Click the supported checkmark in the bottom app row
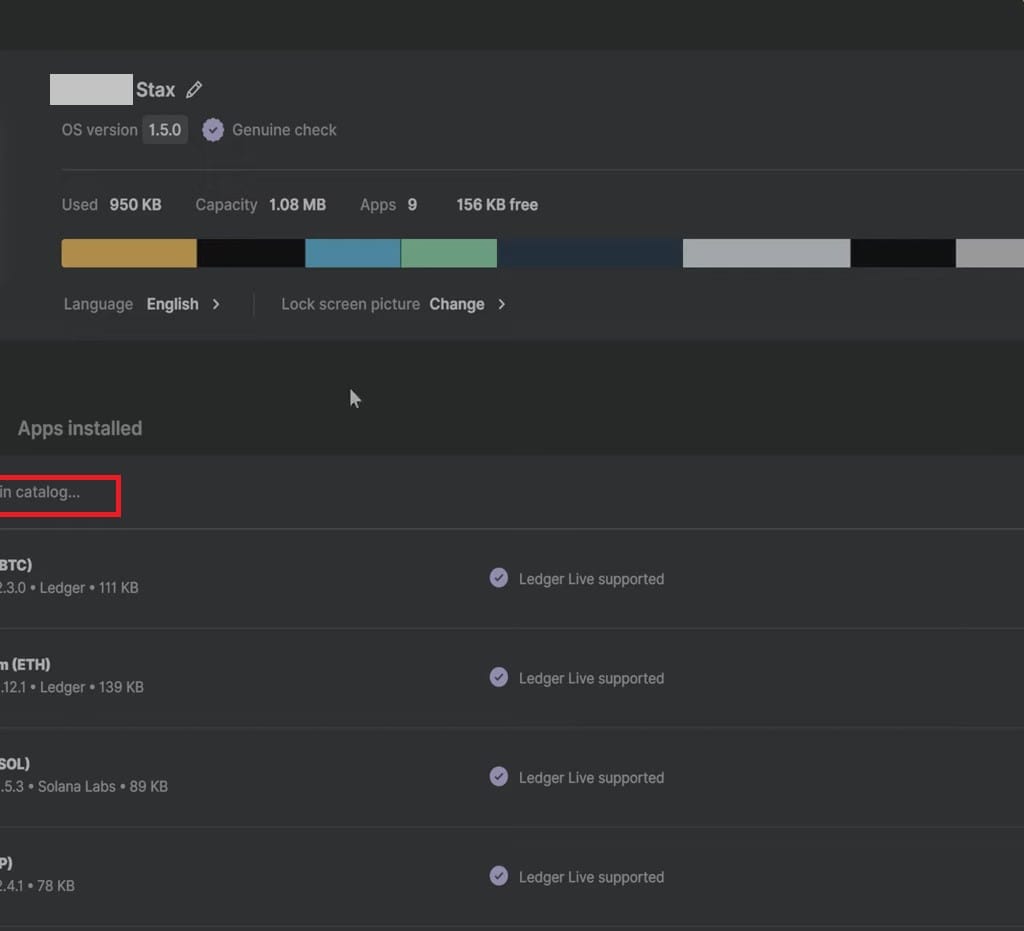Screen dimensions: 1024x931 coord(498,876)
